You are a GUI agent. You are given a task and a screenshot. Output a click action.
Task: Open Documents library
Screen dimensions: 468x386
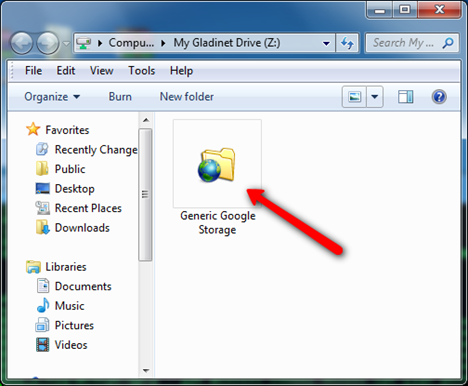(83, 286)
